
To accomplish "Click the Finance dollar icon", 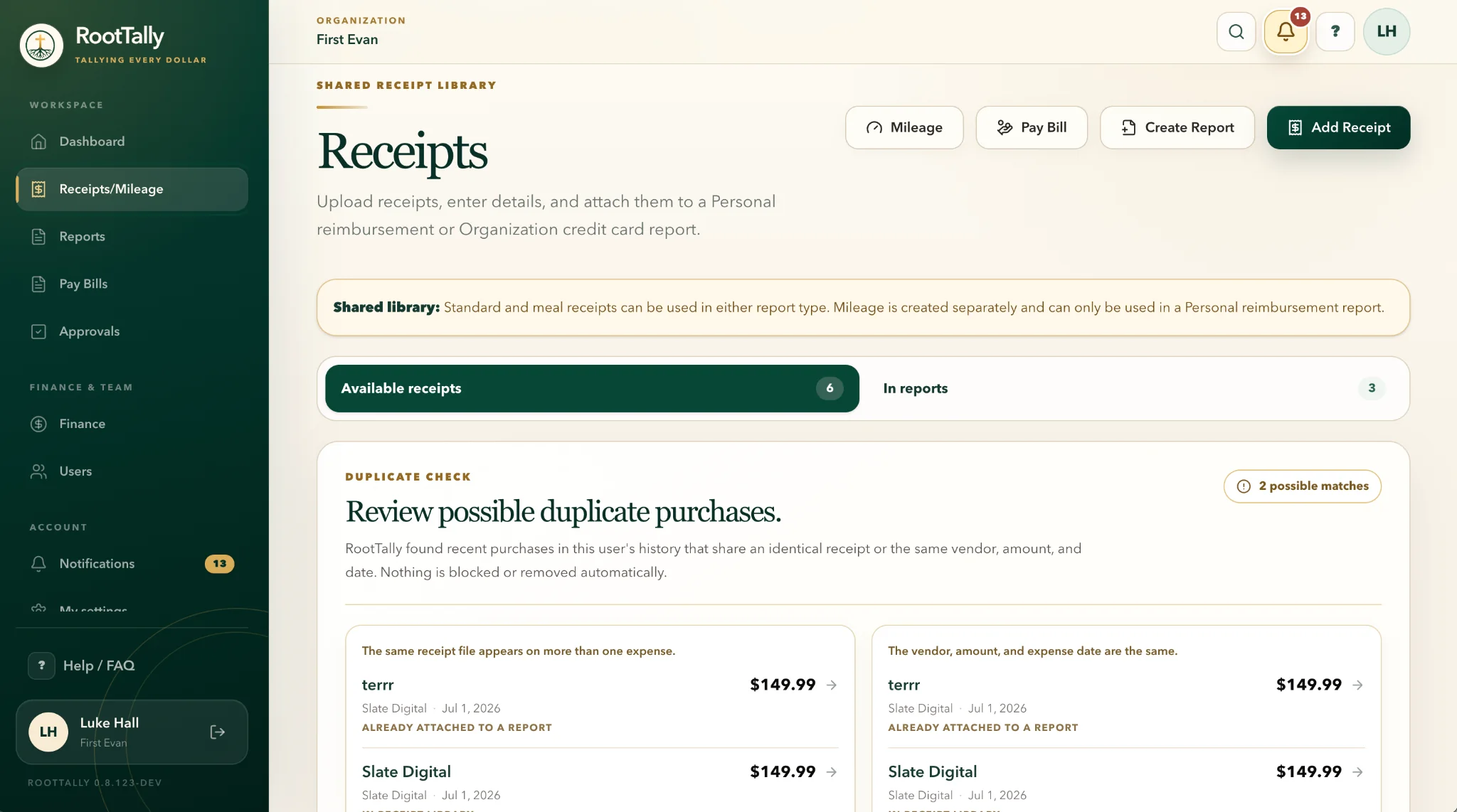I will 39,424.
